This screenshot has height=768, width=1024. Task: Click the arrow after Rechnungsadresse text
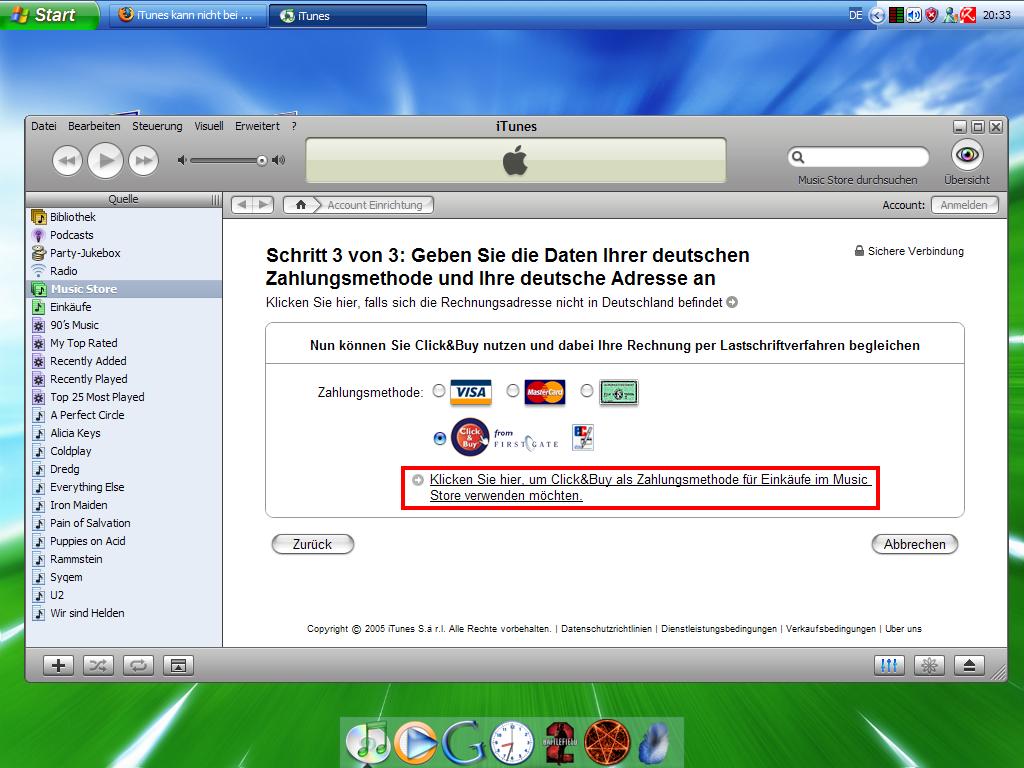(732, 302)
